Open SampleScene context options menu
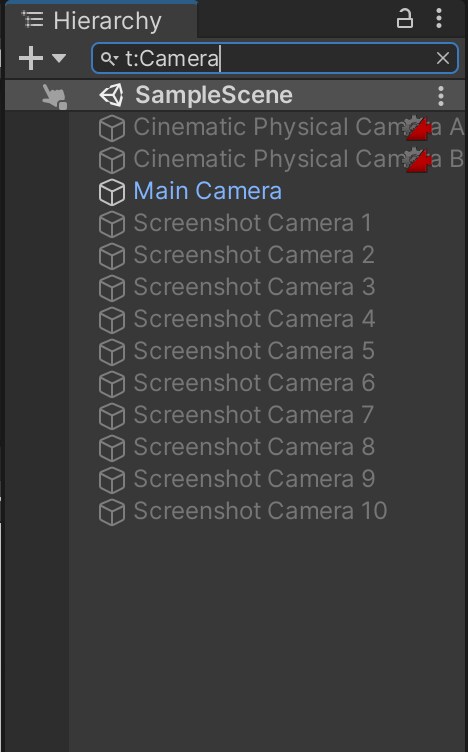The image size is (468, 752). pos(441,95)
